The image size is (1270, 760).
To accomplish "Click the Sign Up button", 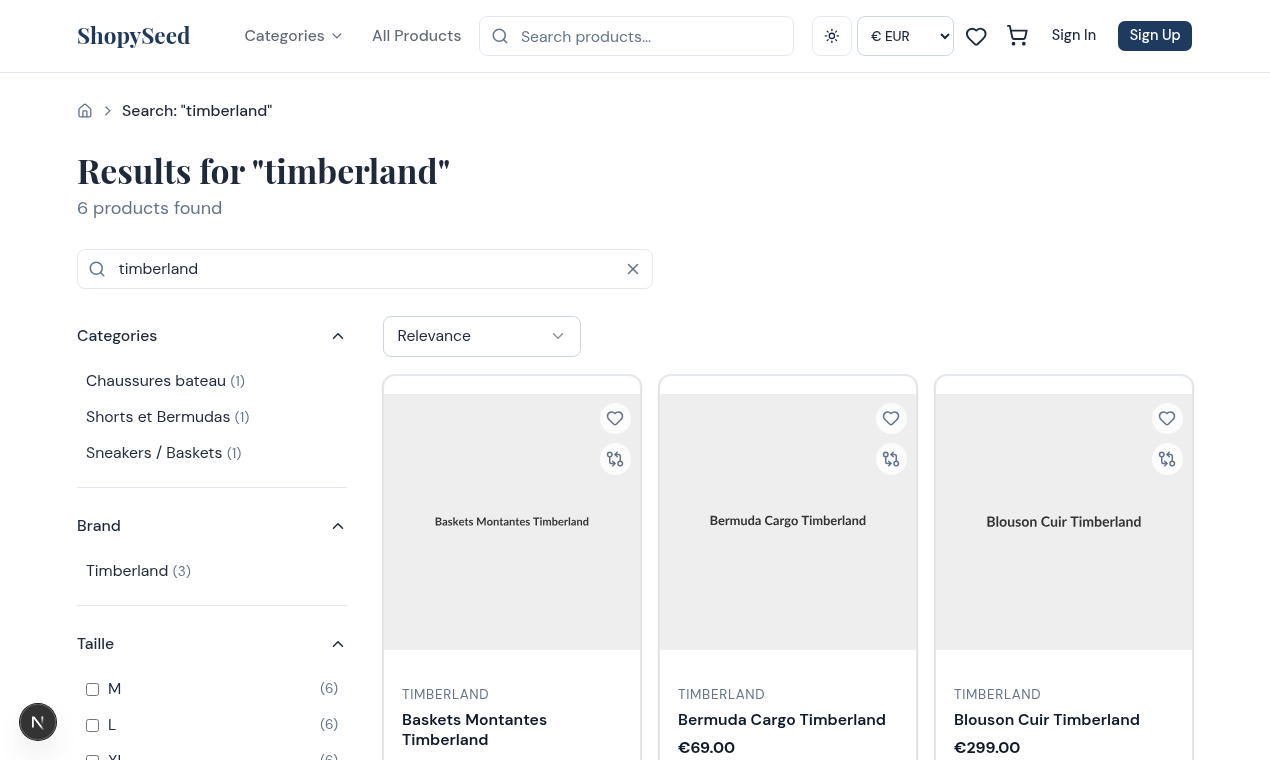I will click(x=1155, y=35).
